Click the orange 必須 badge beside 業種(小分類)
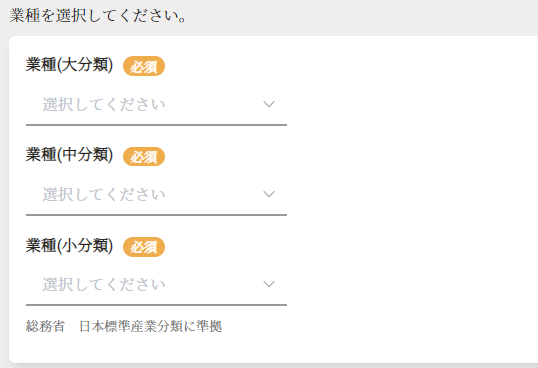The image size is (538, 368). pyautogui.click(x=144, y=247)
